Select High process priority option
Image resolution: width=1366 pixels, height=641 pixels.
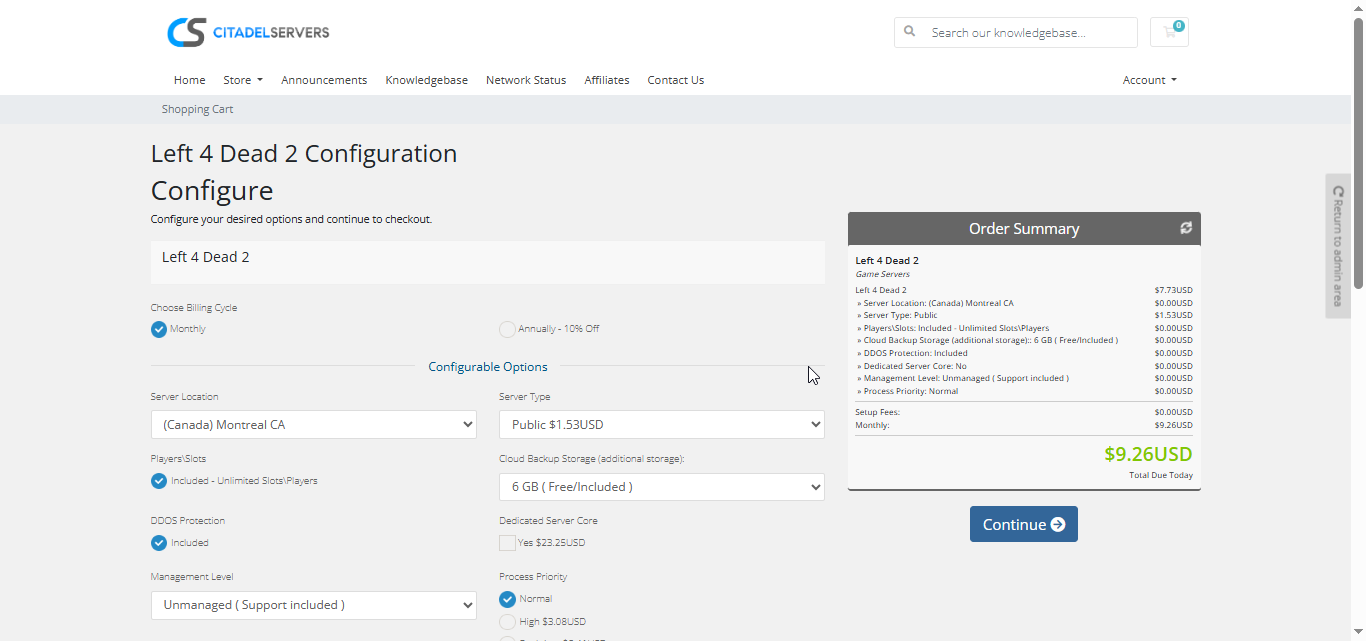tap(508, 622)
